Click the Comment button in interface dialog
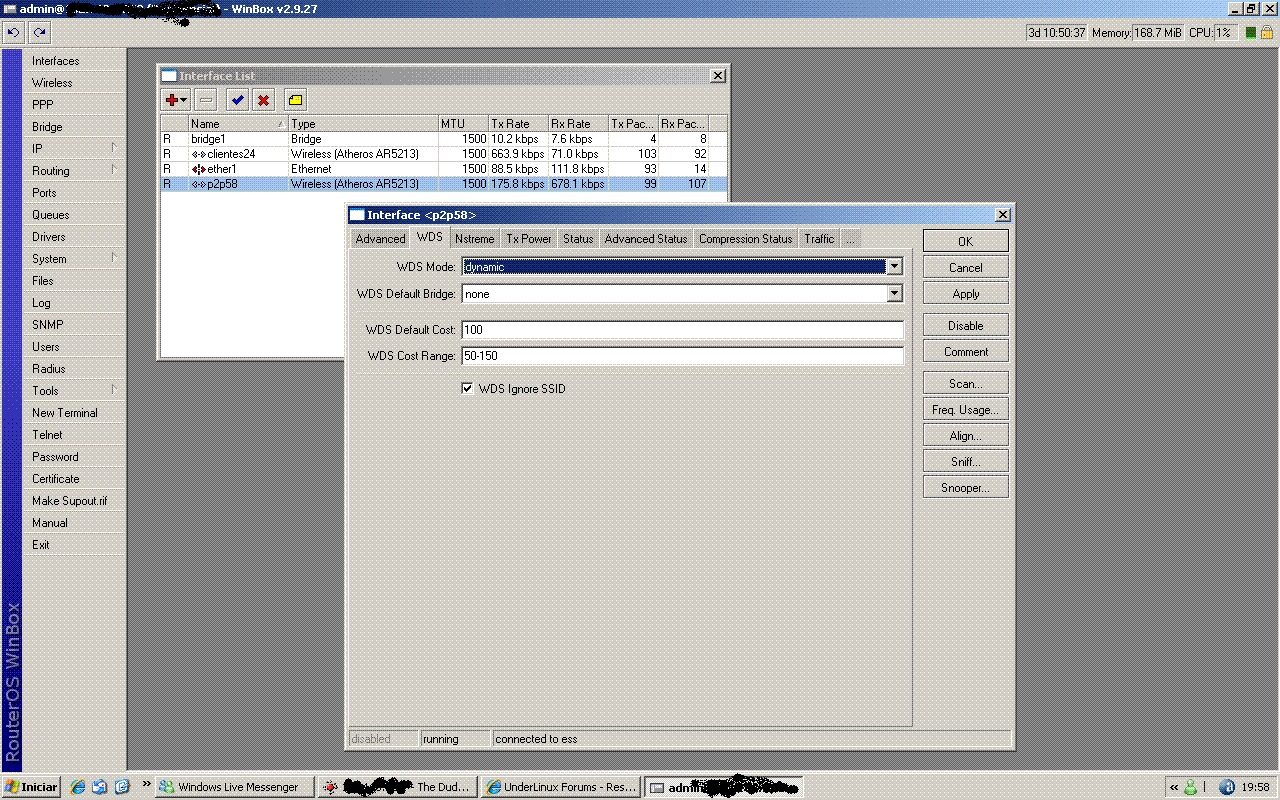 click(965, 352)
